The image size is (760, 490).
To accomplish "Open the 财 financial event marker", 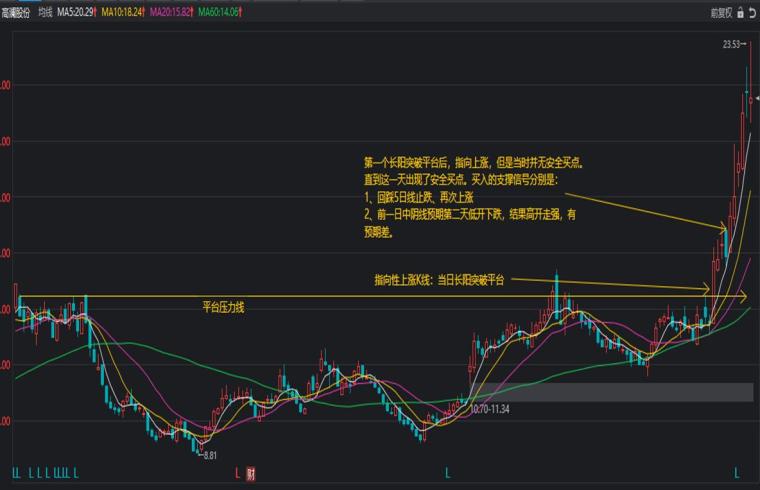I will (251, 474).
